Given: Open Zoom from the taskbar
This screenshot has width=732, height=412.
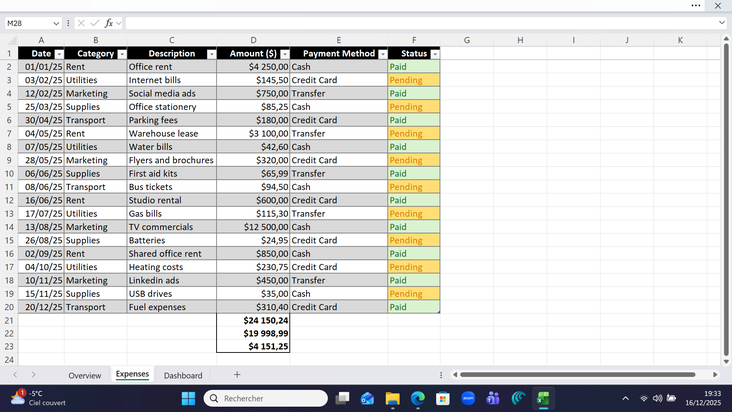Looking at the screenshot, I should point(468,398).
